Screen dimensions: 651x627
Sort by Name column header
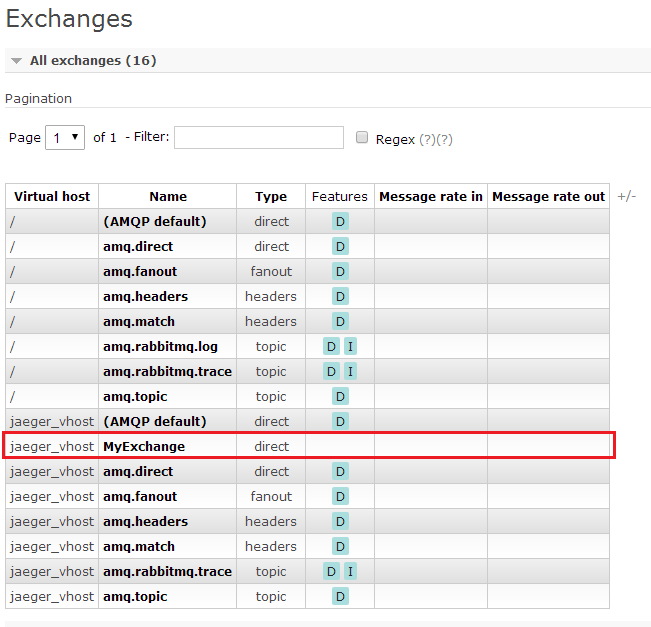tap(168, 196)
